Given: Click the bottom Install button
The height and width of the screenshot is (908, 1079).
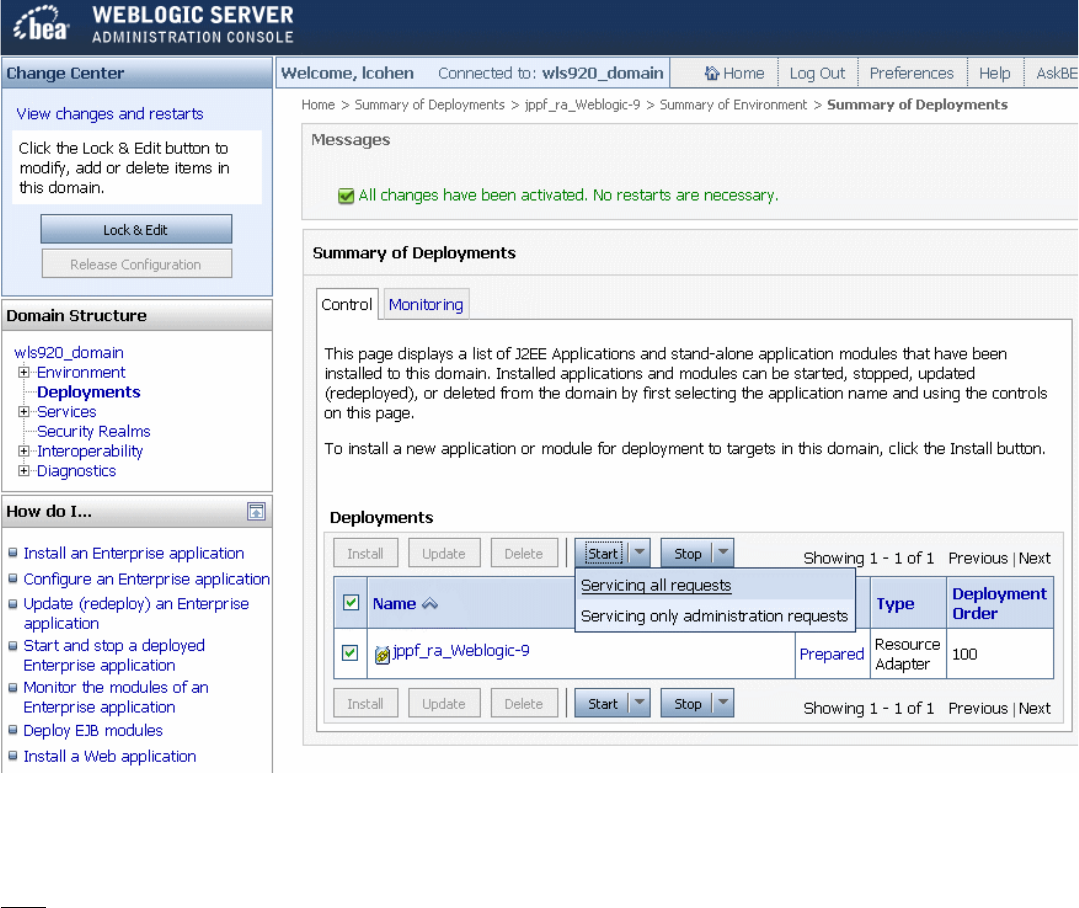Looking at the screenshot, I should [365, 704].
